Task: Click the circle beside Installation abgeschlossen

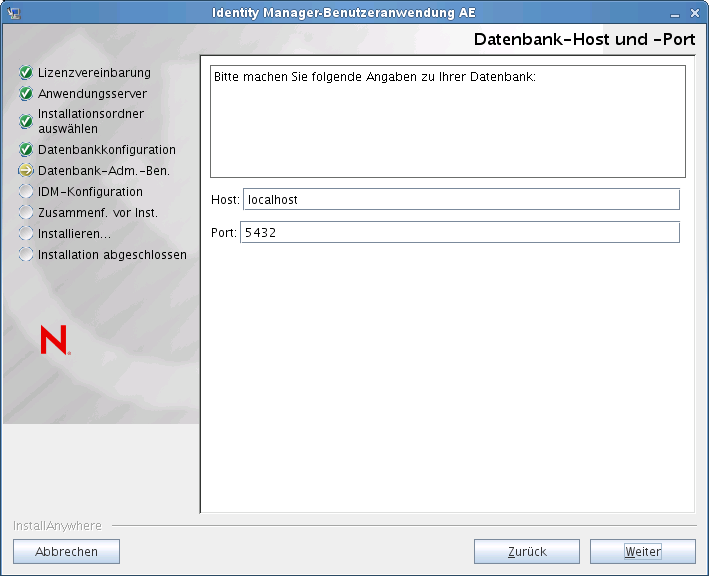Action: pos(26,254)
